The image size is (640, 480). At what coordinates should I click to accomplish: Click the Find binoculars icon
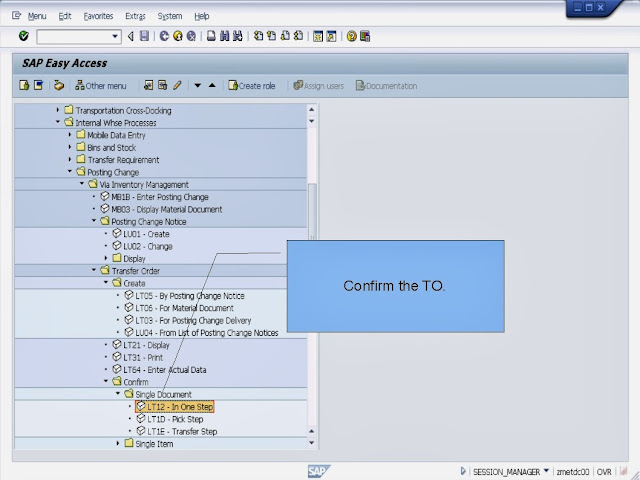[x=224, y=36]
